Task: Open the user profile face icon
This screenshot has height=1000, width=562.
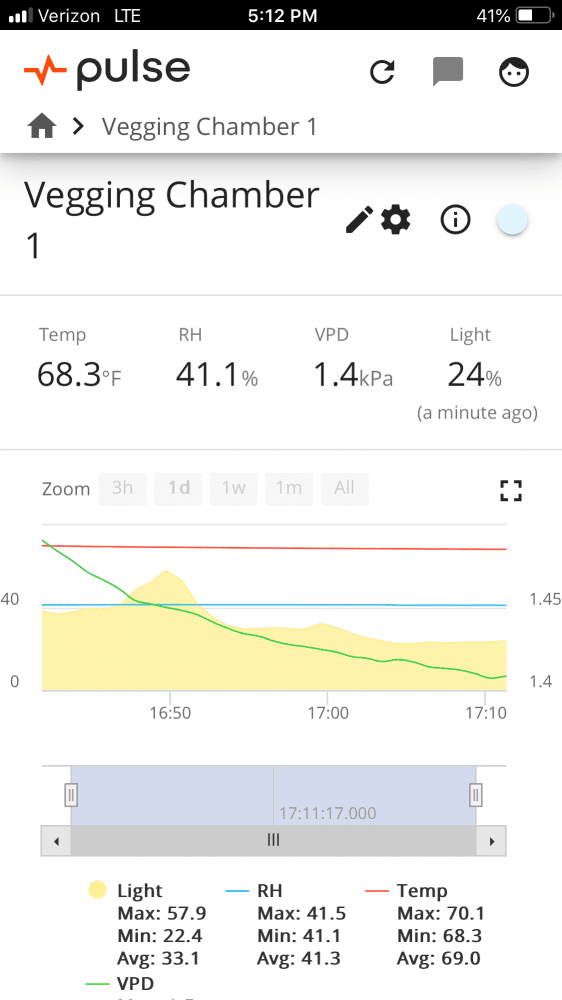Action: pyautogui.click(x=514, y=72)
